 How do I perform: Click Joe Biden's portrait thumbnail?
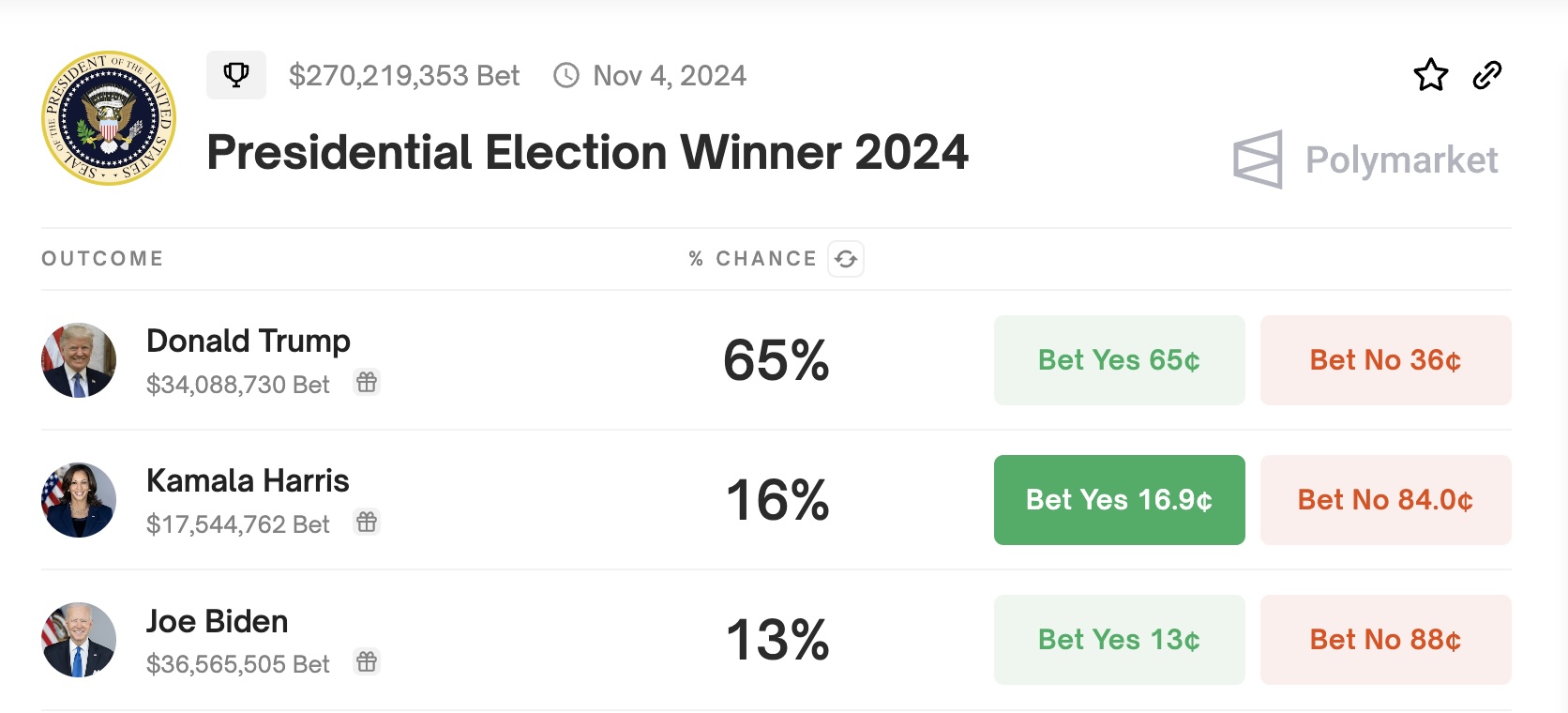79,640
